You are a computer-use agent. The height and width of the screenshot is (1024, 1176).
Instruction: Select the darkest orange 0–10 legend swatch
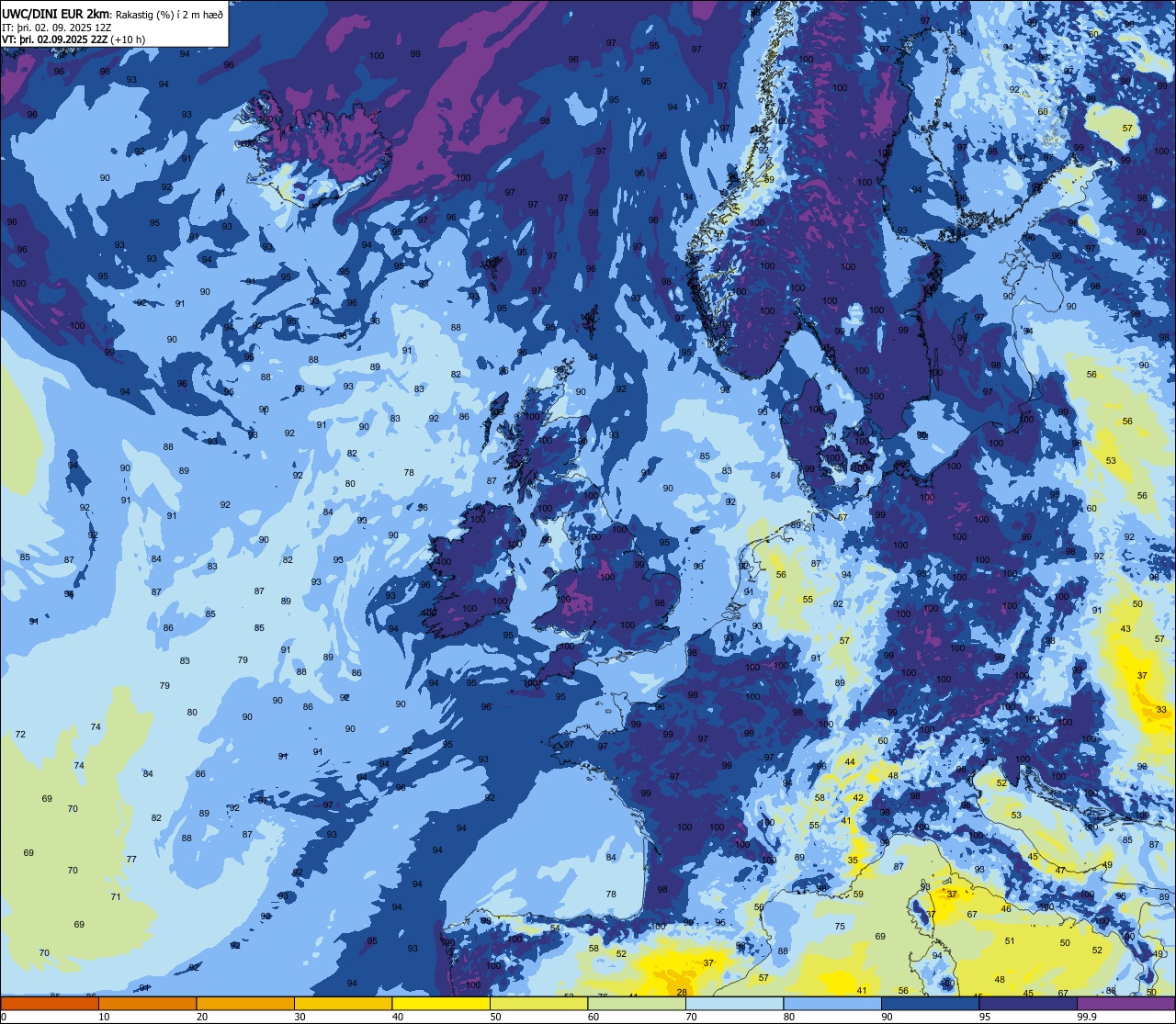[x=50, y=1003]
